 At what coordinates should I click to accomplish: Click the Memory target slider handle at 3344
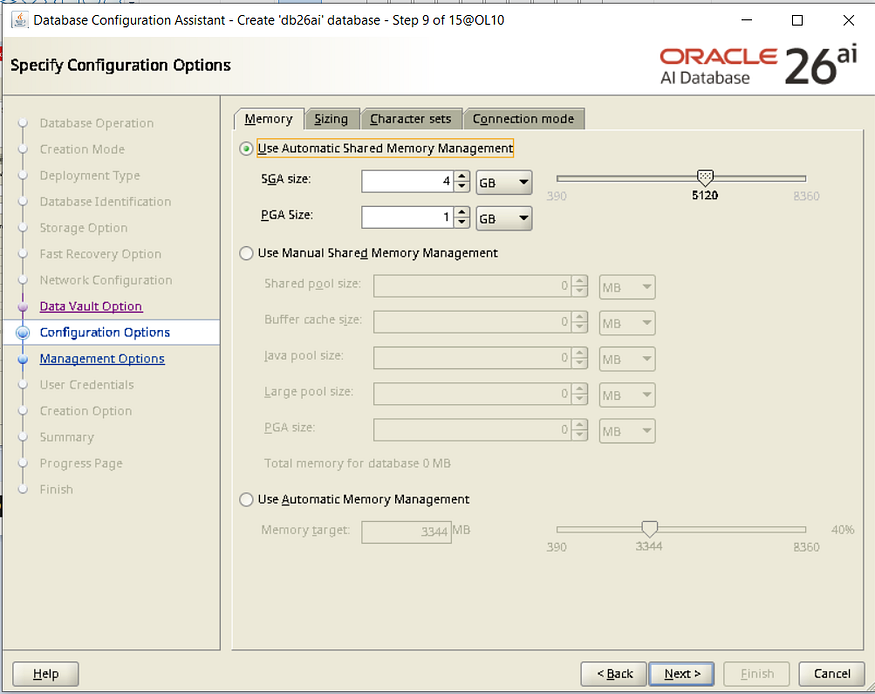[x=649, y=528]
